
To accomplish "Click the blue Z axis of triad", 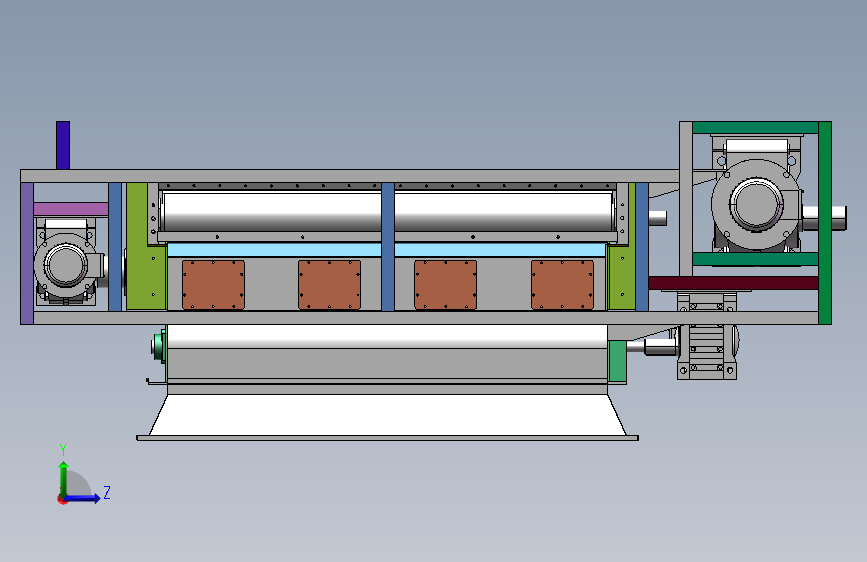I will point(82,498).
